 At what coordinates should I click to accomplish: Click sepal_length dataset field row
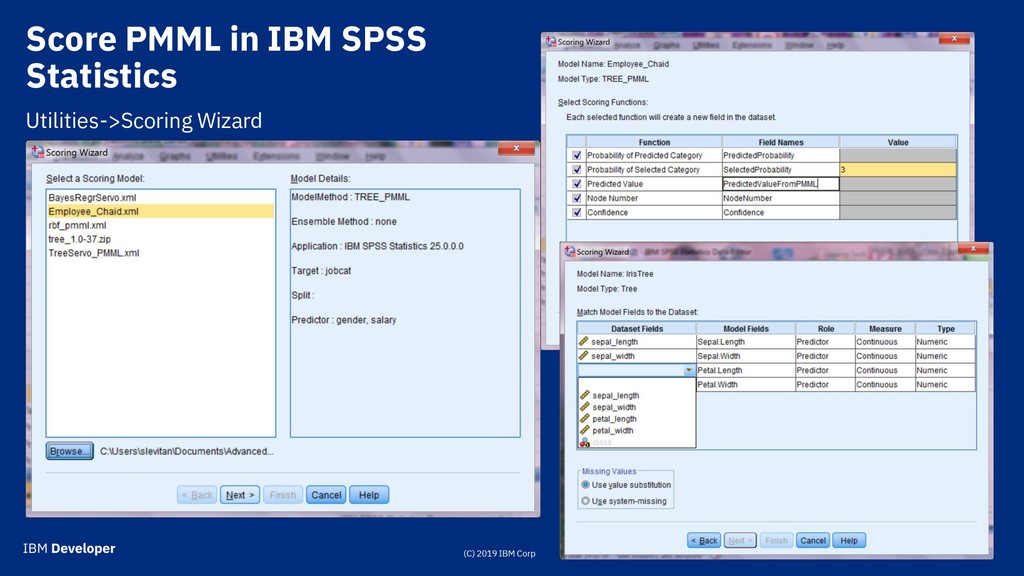637,342
